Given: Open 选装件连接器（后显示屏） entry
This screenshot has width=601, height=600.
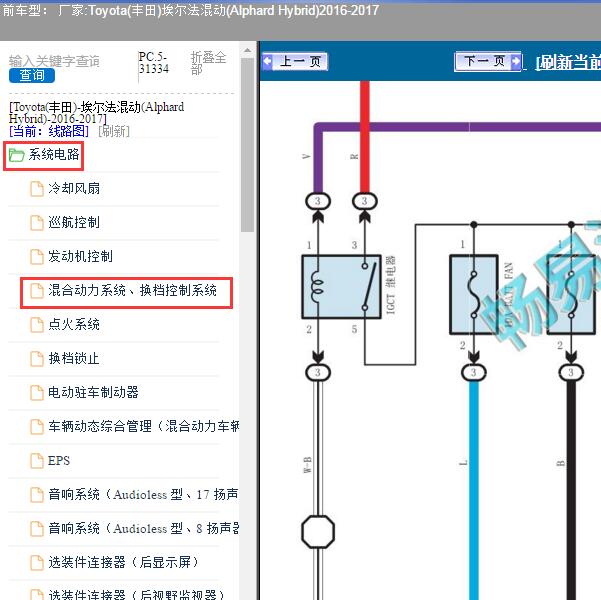Looking at the screenshot, I should pos(123,562).
